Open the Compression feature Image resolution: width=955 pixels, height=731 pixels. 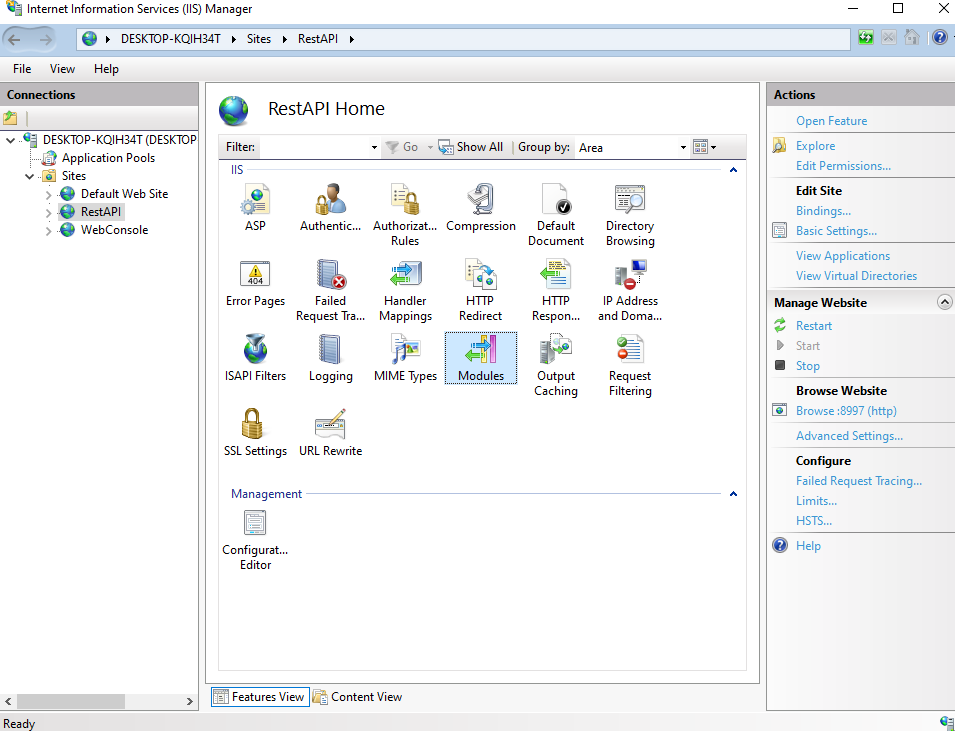point(481,208)
